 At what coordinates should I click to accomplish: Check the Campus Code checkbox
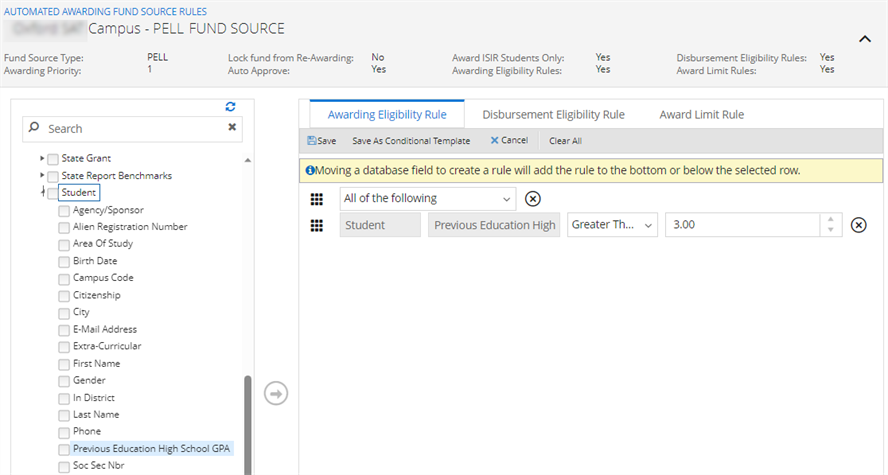click(x=64, y=279)
